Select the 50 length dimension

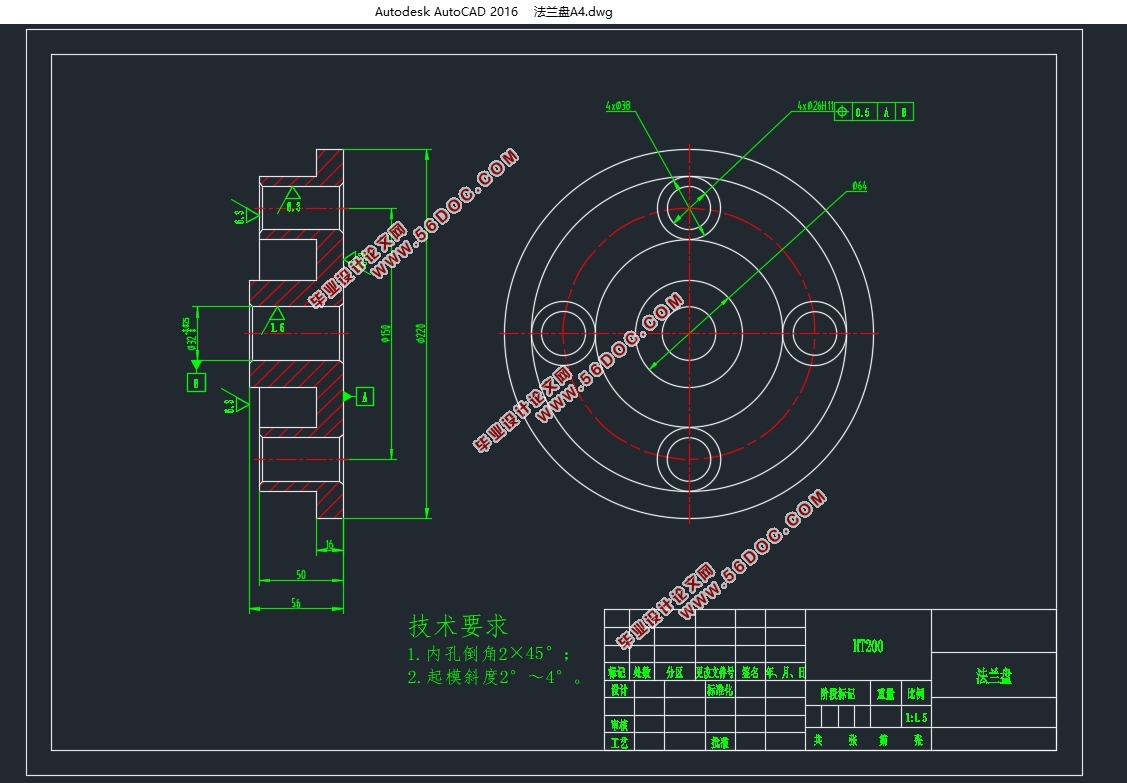point(300,574)
